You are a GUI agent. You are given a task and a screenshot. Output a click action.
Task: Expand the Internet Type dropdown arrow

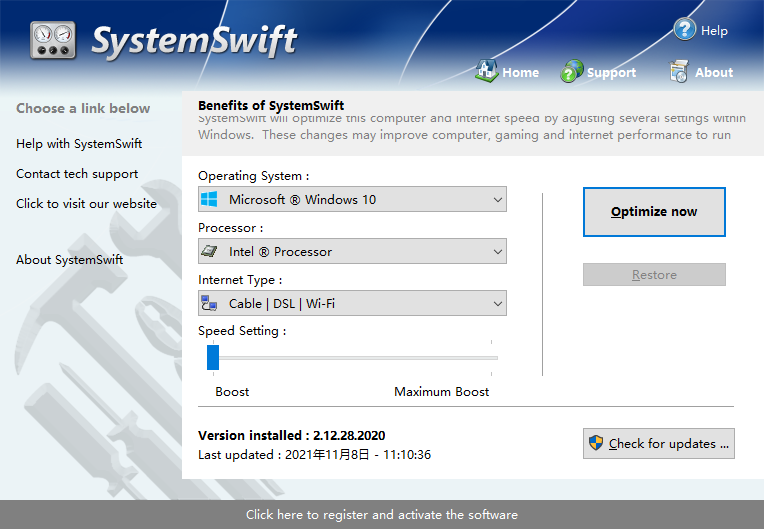pos(497,304)
